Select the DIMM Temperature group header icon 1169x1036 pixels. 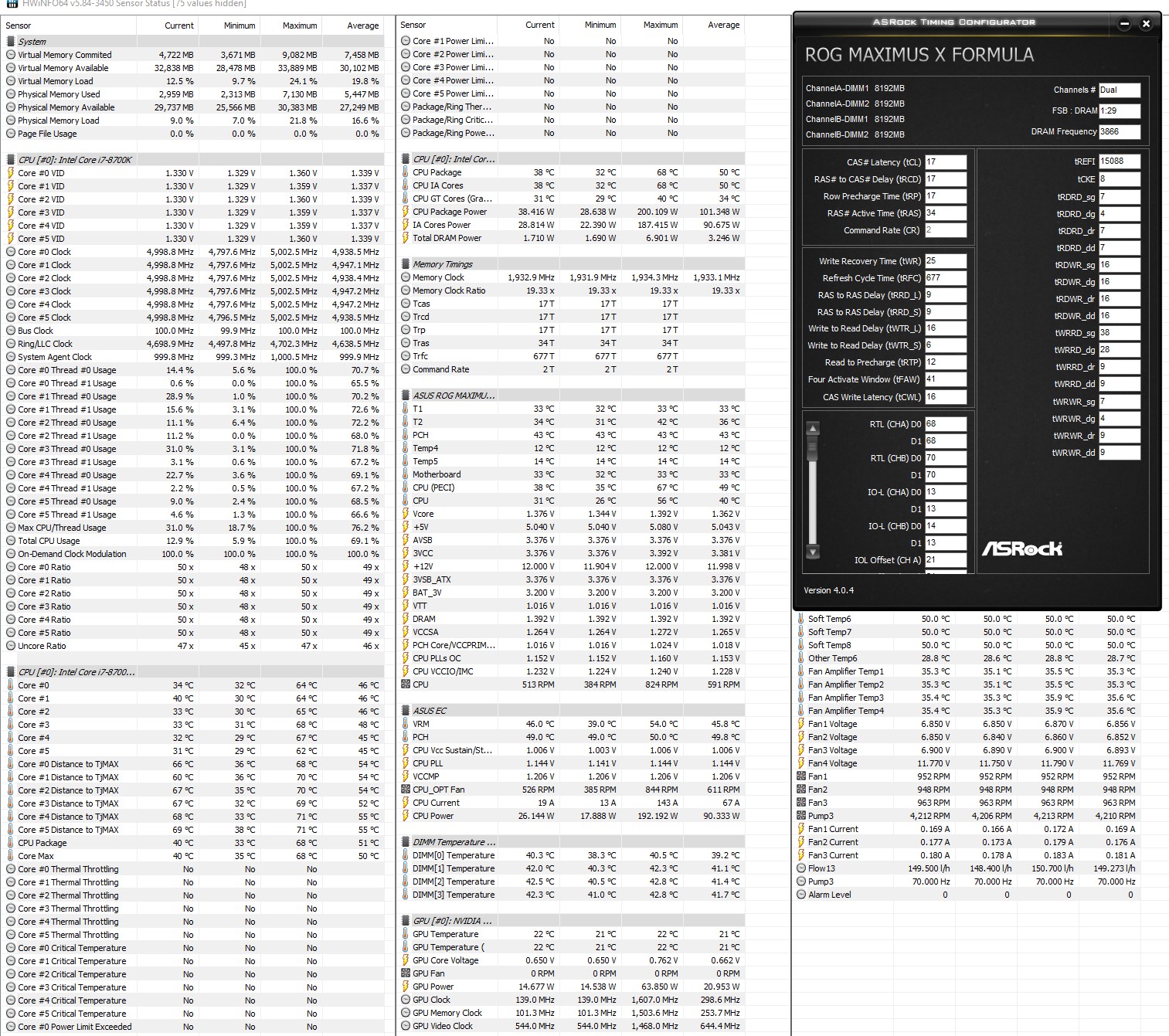coord(406,842)
